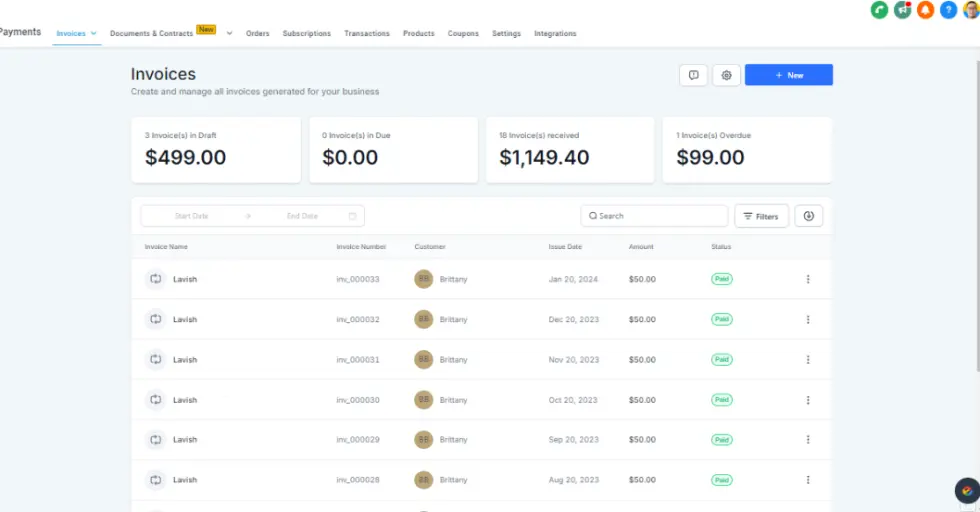Viewport: 980px width, 512px height.
Task: Open invoice settings gear icon
Action: 726,75
